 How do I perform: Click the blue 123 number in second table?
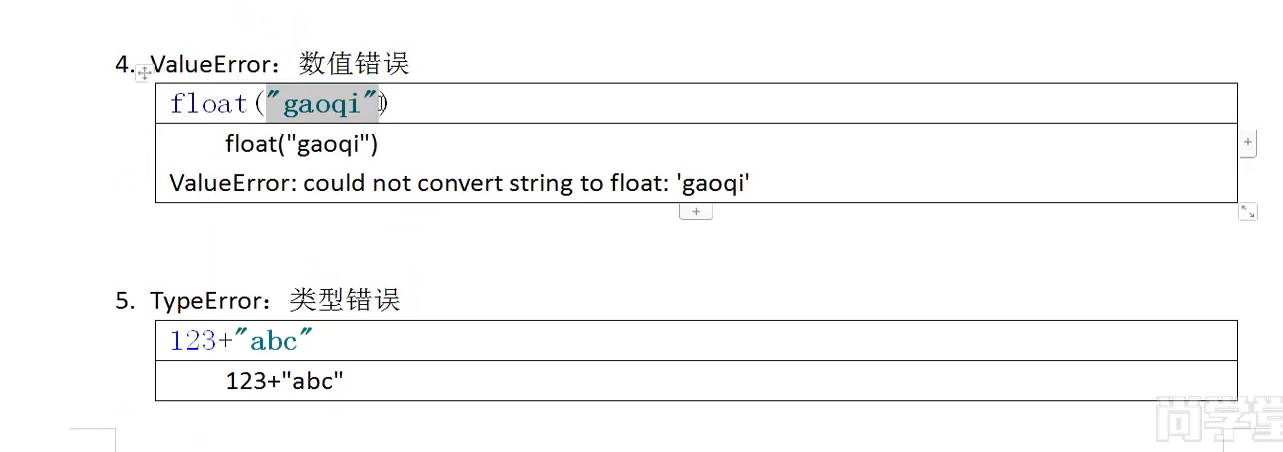click(192, 341)
